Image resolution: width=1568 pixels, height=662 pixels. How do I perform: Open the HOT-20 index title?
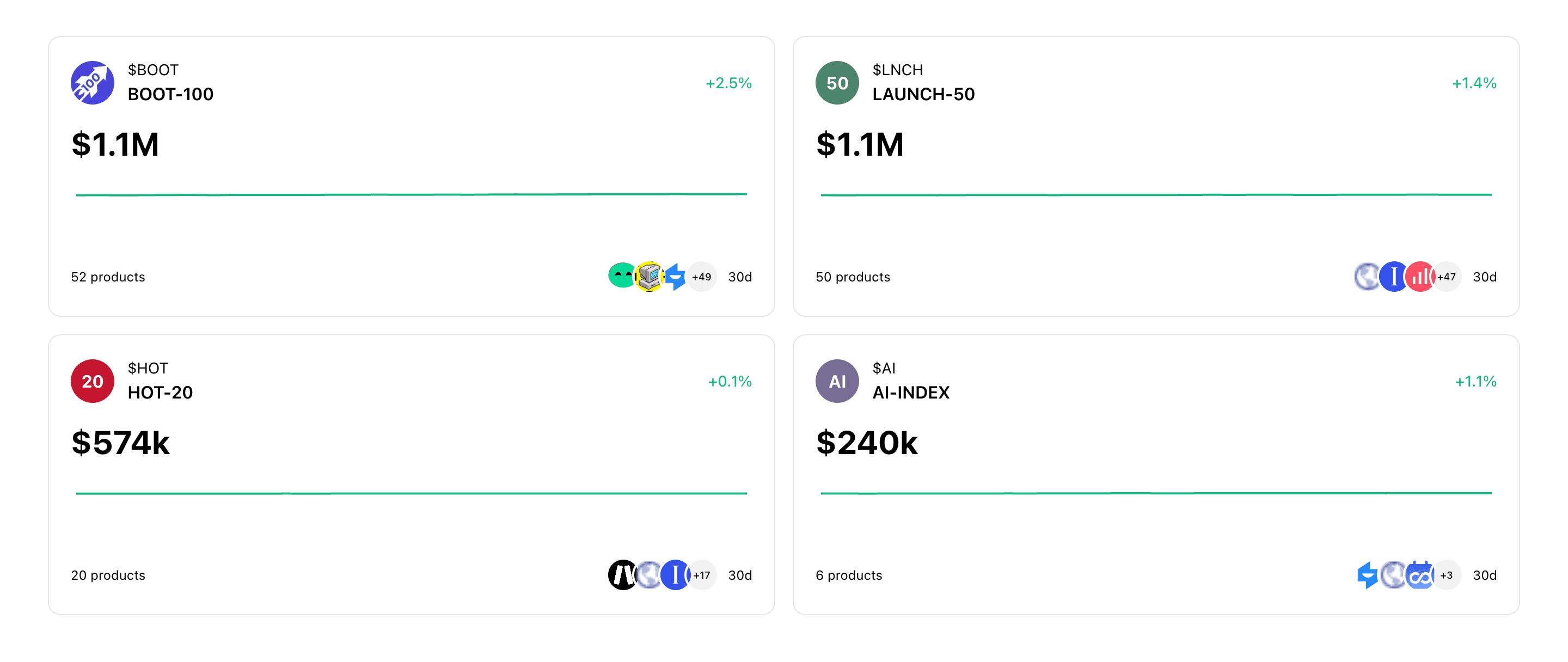click(x=160, y=393)
